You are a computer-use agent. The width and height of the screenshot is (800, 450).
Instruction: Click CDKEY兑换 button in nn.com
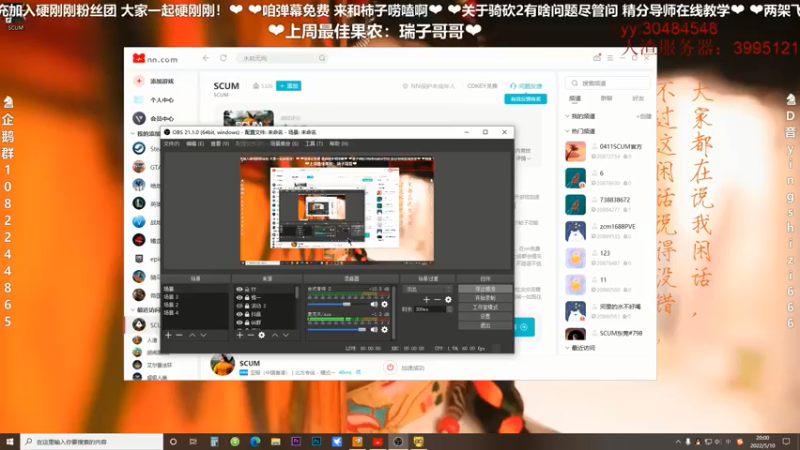pyautogui.click(x=482, y=86)
